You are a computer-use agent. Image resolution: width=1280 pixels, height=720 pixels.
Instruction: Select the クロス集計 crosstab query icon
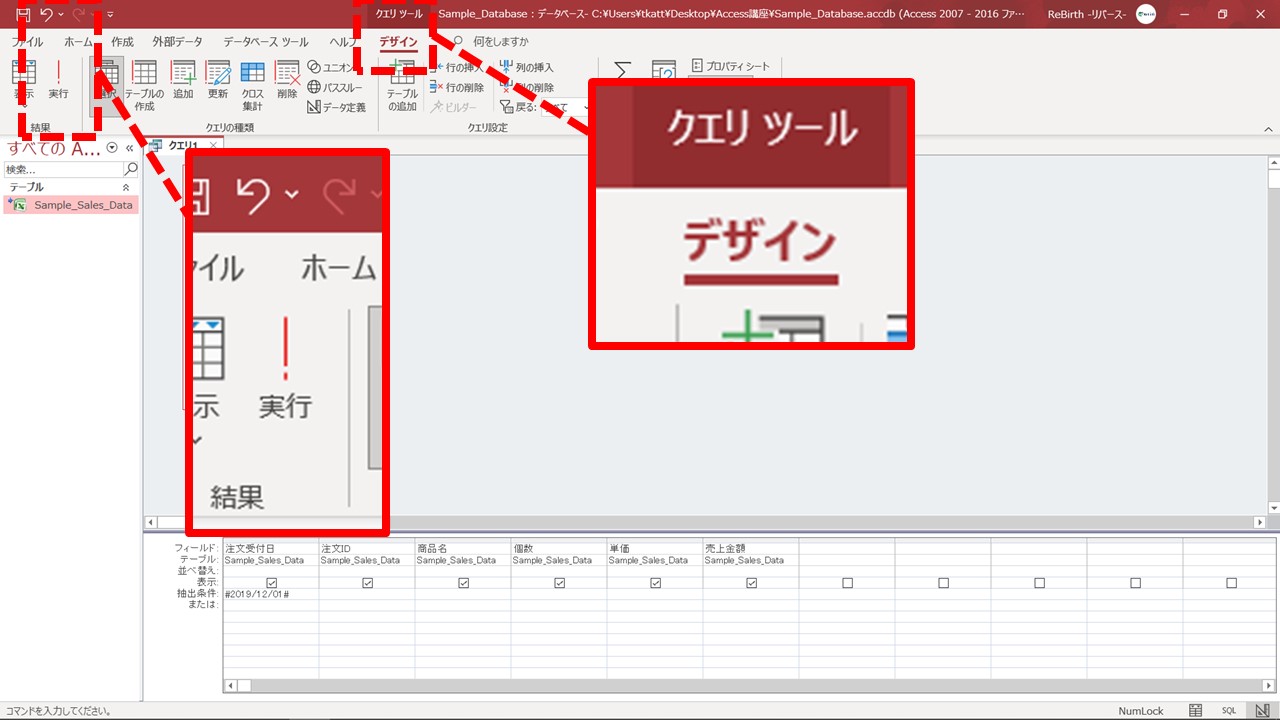click(x=252, y=84)
